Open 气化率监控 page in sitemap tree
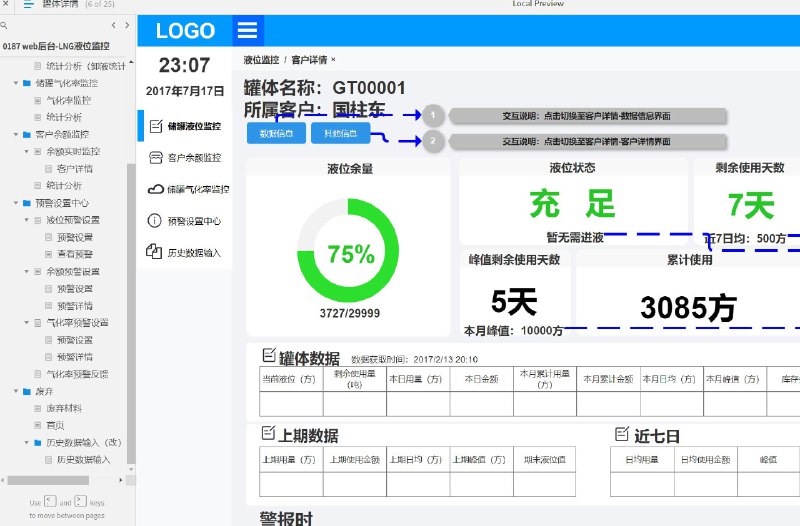 pos(68,101)
